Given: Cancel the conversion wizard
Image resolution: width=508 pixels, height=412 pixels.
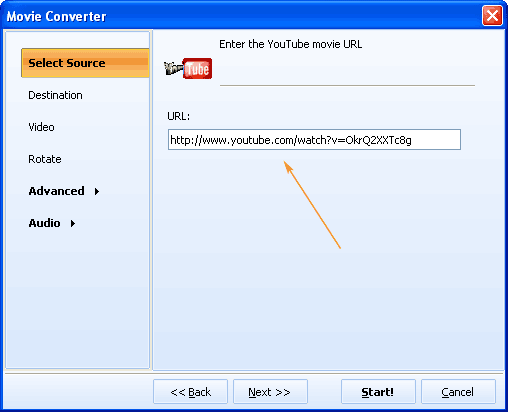Looking at the screenshot, I should [458, 392].
